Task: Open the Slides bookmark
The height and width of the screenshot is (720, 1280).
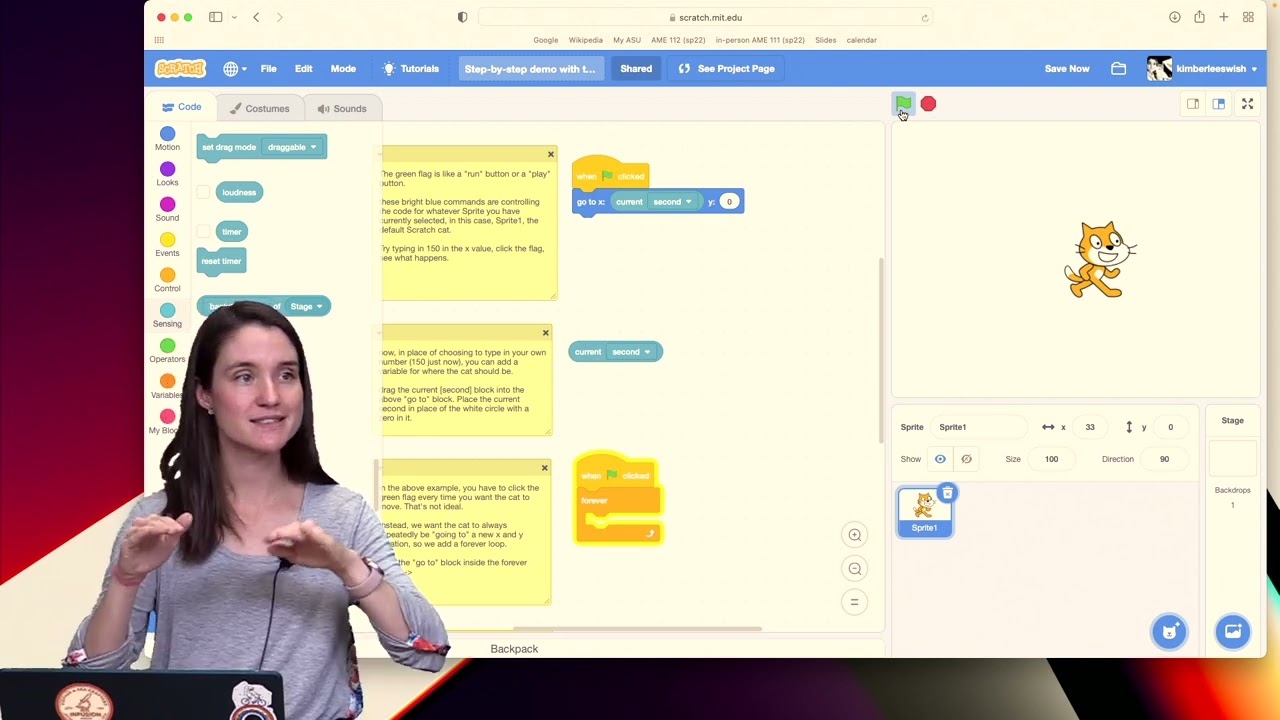Action: [x=825, y=40]
